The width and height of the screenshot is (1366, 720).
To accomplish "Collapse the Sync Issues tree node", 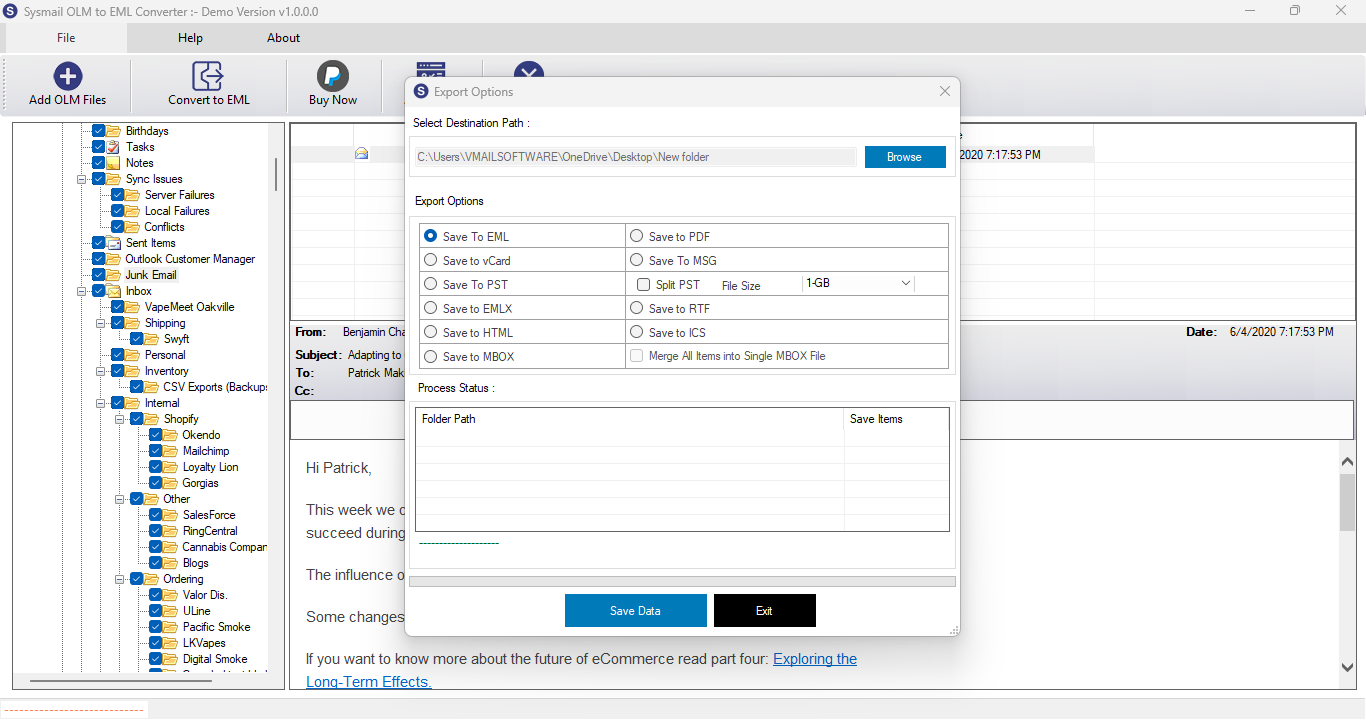I will (x=81, y=179).
